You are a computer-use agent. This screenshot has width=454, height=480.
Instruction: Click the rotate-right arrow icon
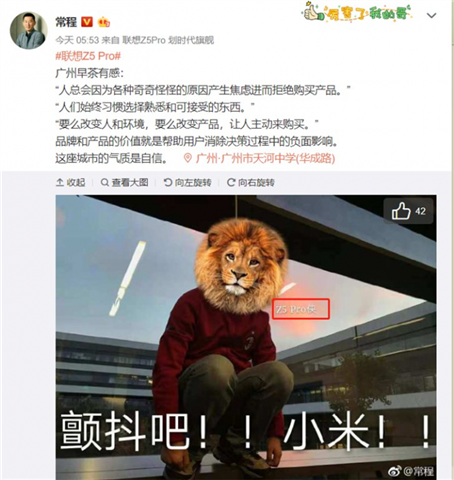coord(231,182)
